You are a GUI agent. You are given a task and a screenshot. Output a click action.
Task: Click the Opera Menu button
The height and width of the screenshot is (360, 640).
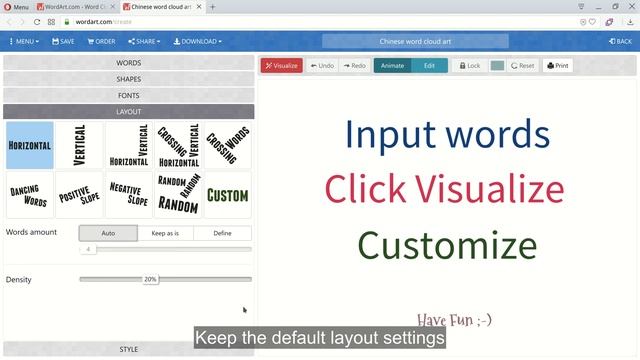tap(16, 7)
